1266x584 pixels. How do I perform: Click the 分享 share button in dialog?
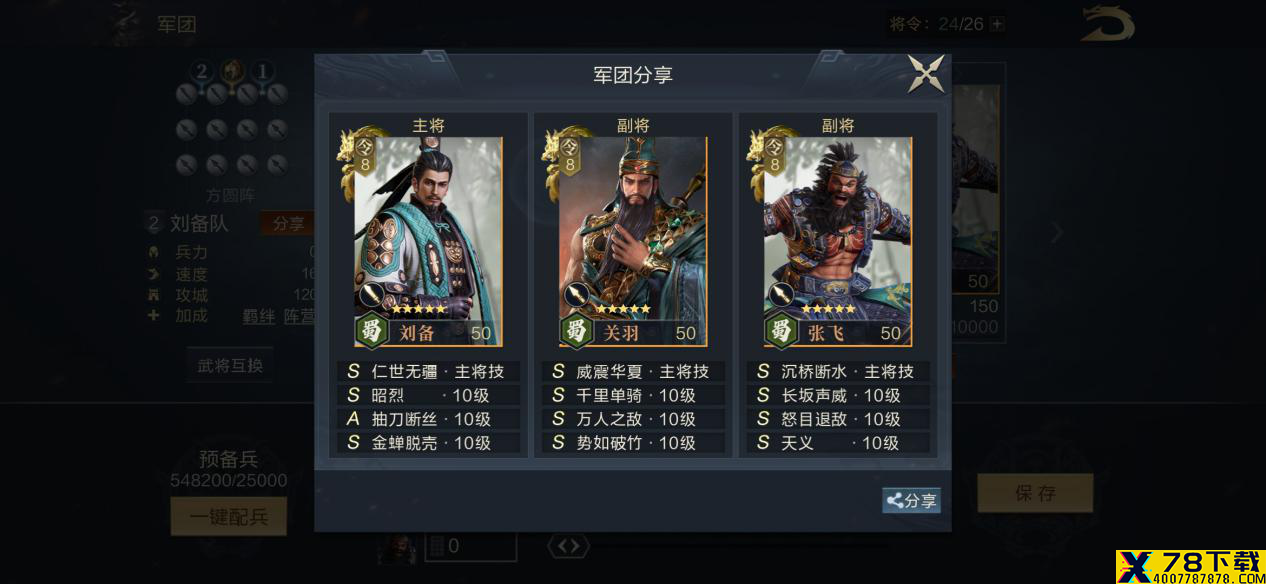pyautogui.click(x=911, y=501)
